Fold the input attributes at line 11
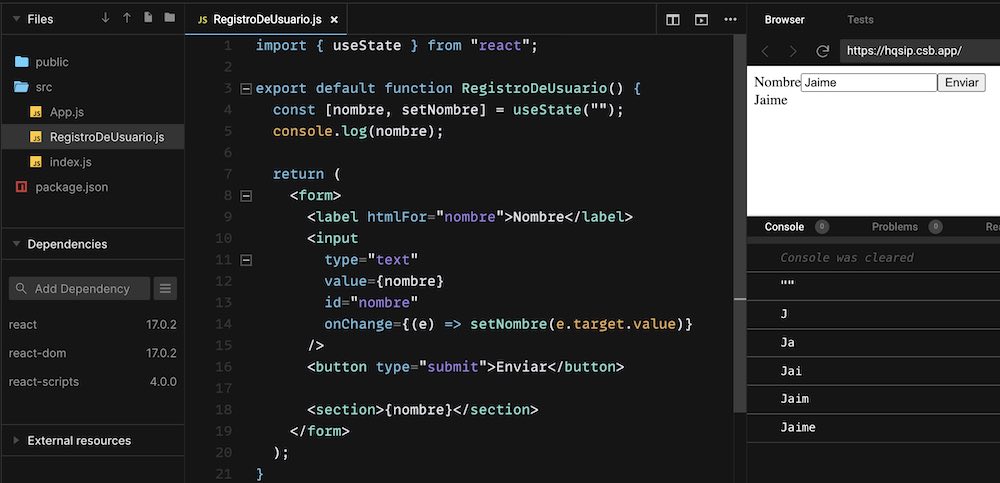1000x483 pixels. 246,260
